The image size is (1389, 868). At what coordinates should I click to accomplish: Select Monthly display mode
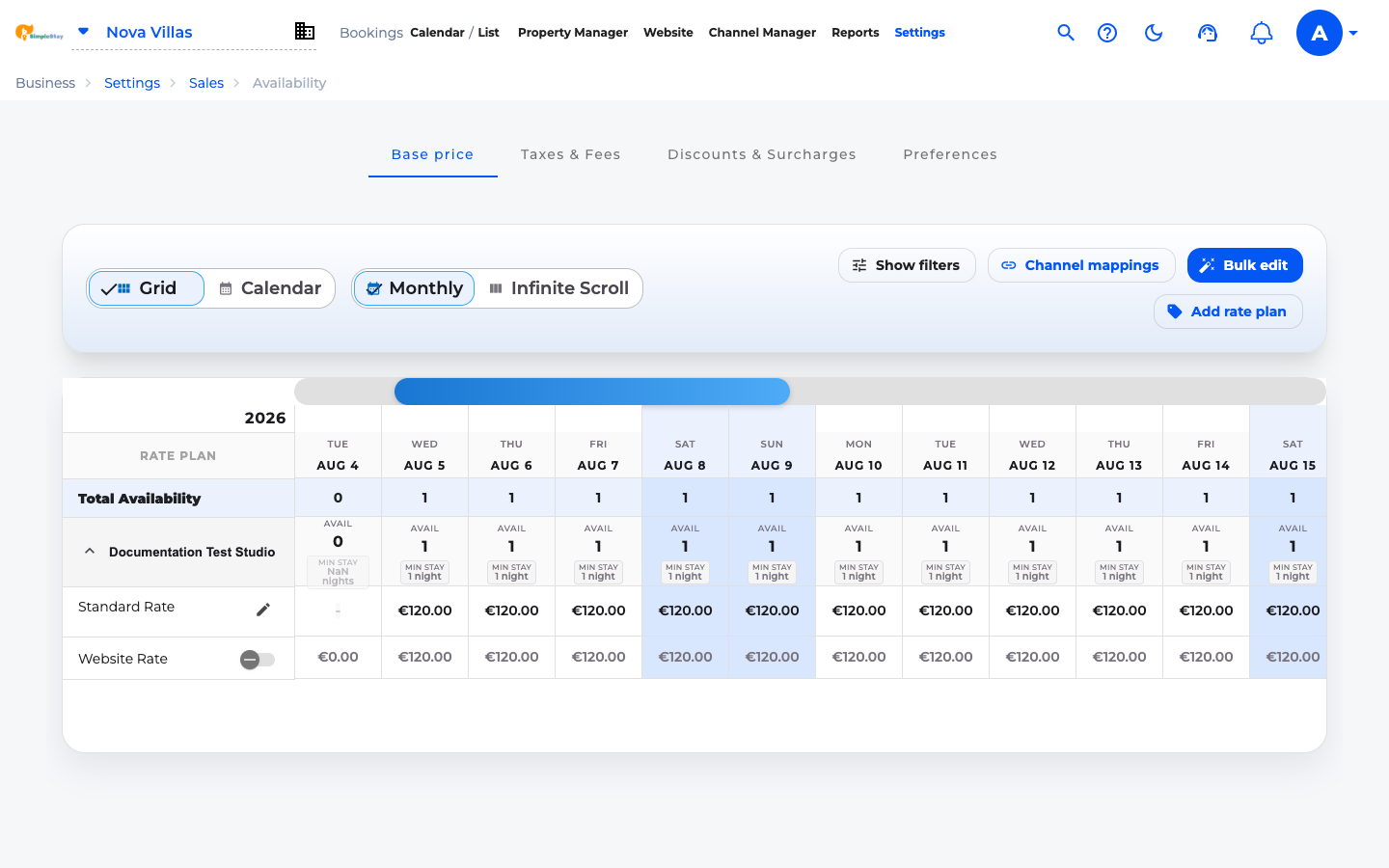click(415, 288)
